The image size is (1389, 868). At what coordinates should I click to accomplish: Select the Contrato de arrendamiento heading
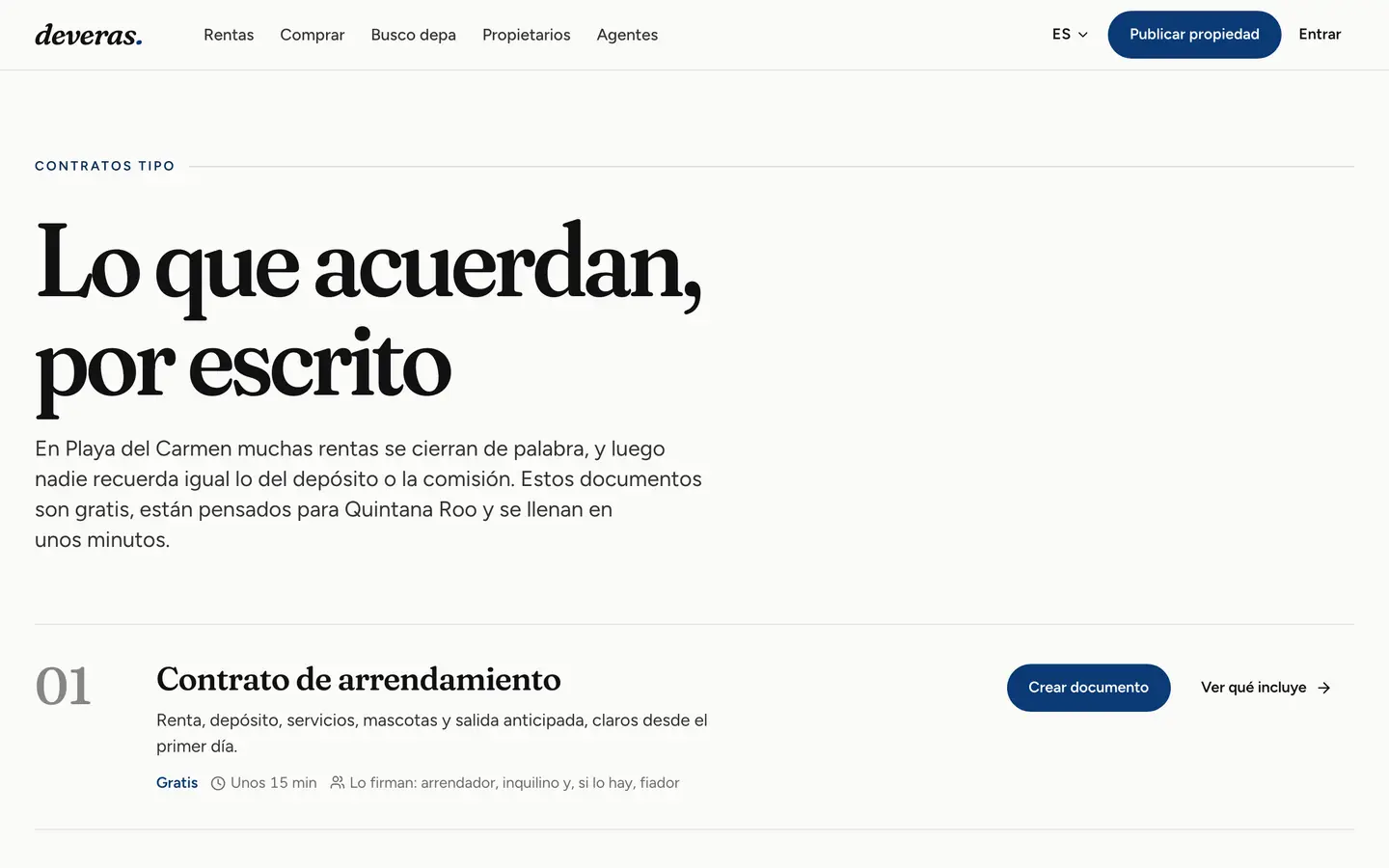click(x=358, y=679)
